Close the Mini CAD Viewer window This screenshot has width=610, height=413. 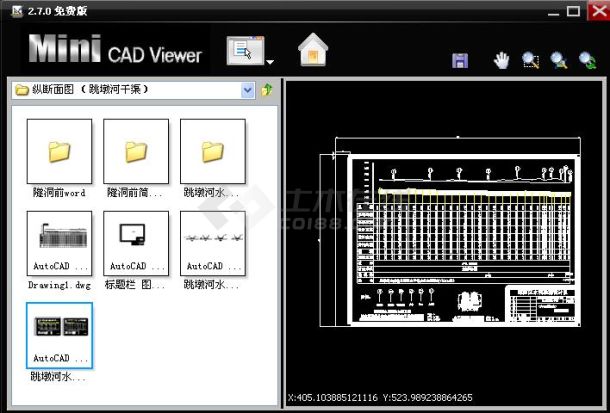pos(598,10)
